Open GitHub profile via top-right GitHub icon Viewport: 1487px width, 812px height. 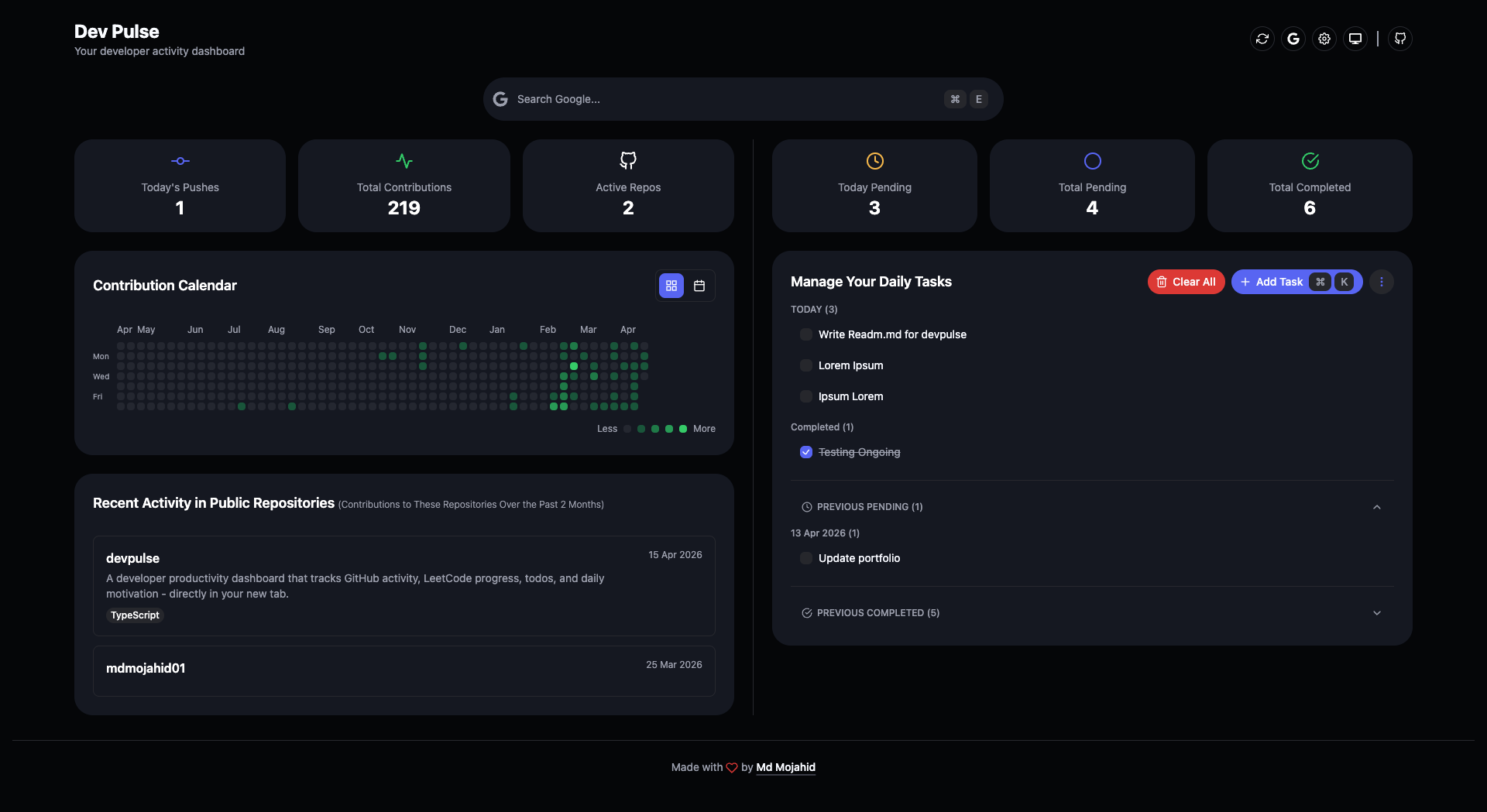(1399, 38)
